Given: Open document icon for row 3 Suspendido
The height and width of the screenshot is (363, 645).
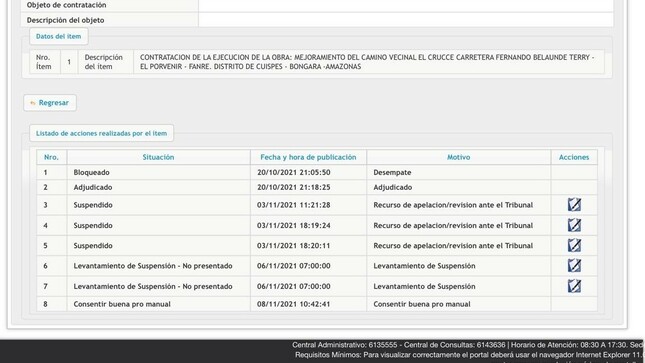Looking at the screenshot, I should tap(574, 205).
